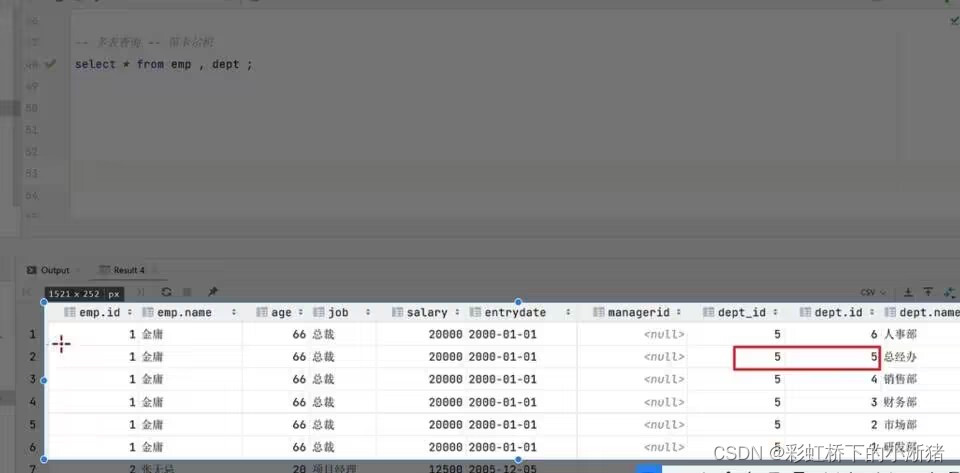The image size is (960, 473).
Task: Select row number 1 in result grid
Action: [x=32, y=335]
